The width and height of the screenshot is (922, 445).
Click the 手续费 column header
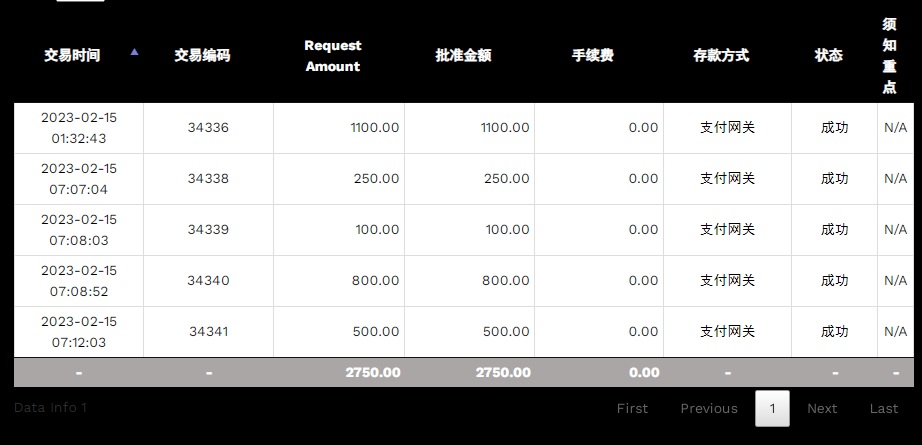pyautogui.click(x=592, y=56)
